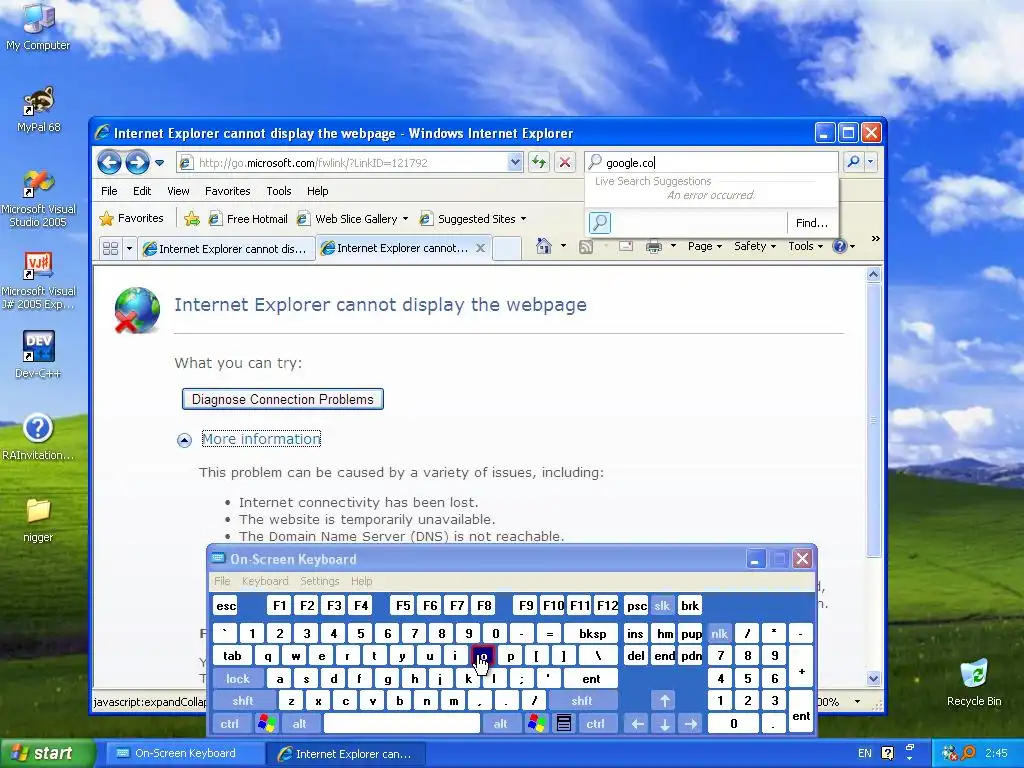Open the View menu in Internet Explorer
This screenshot has height=768, width=1024.
click(178, 191)
